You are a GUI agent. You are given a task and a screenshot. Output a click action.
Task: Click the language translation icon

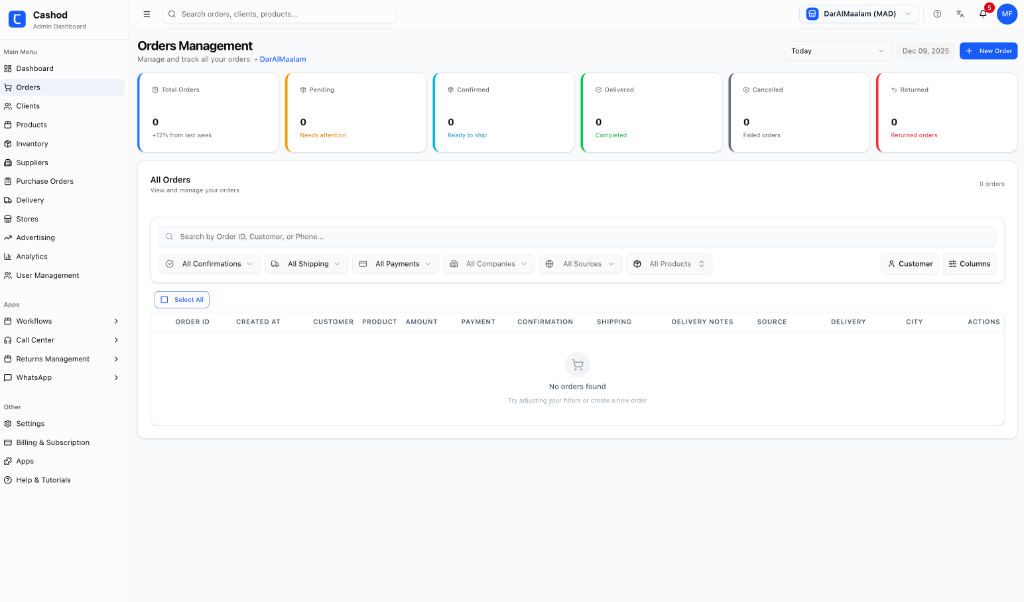pos(960,15)
